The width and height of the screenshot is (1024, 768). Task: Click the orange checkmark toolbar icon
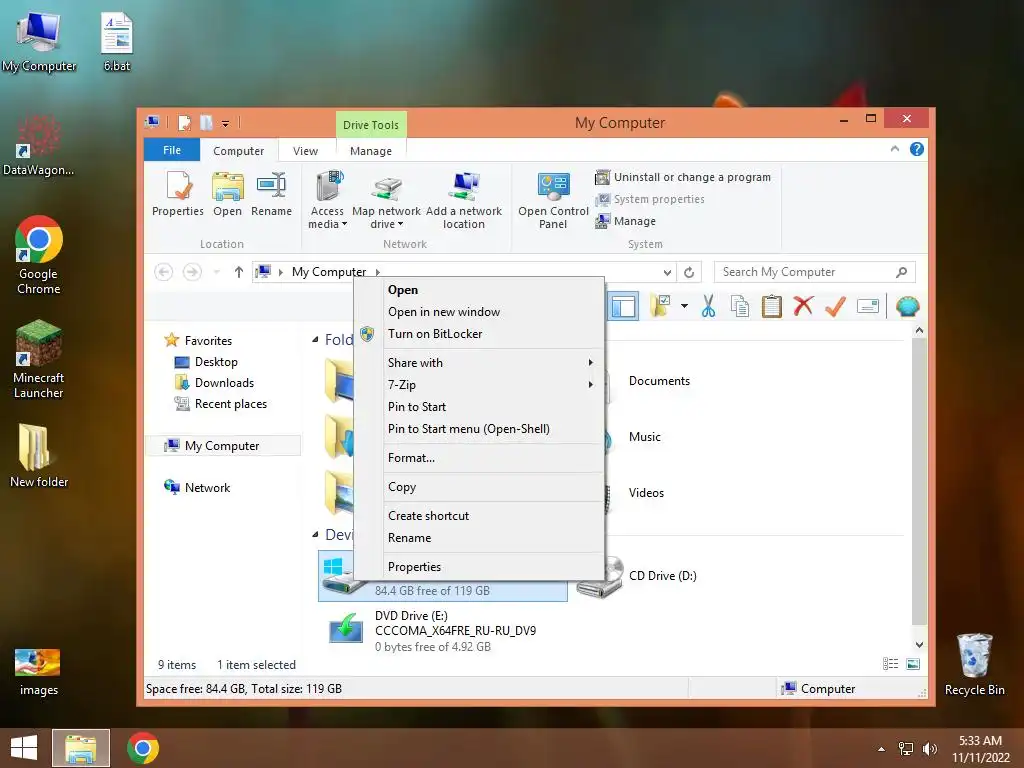[835, 306]
